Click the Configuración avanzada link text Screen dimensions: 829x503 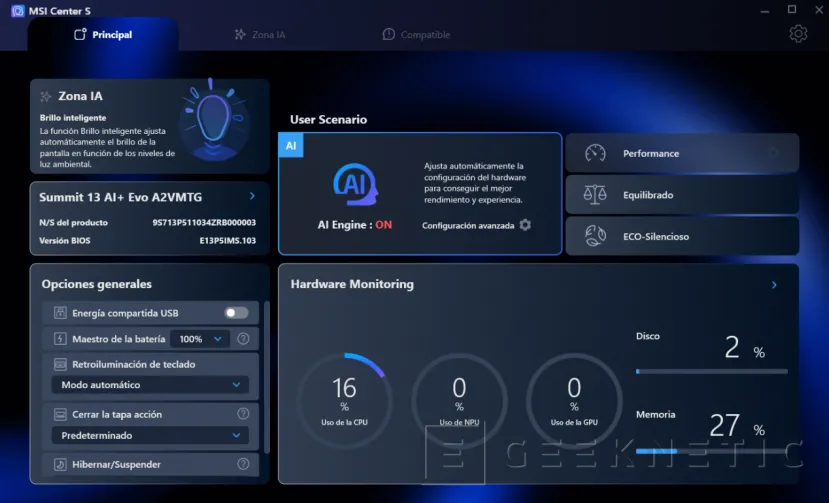tap(468, 225)
